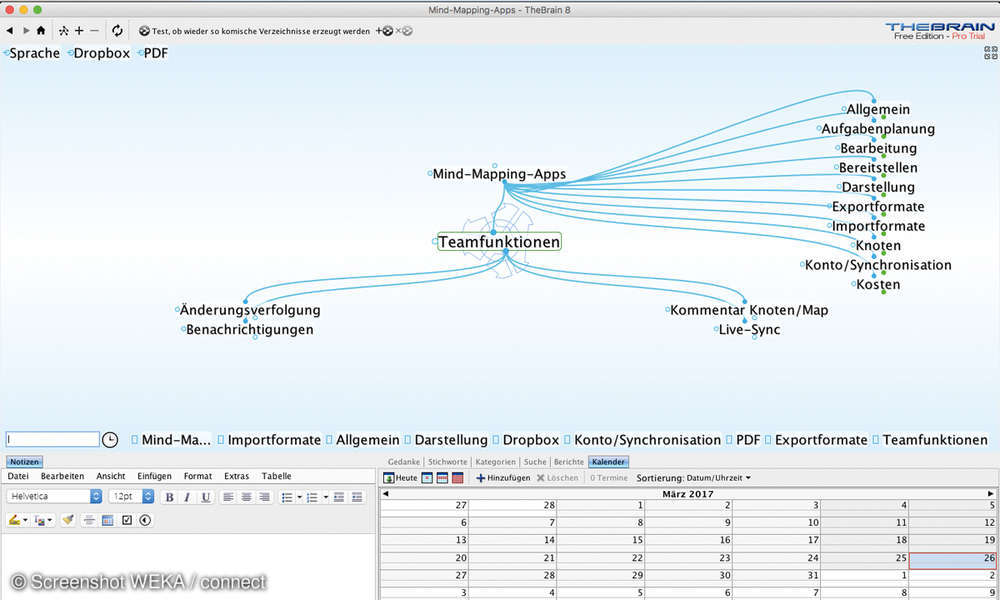Toggle centered text alignment
1000x600 pixels.
click(x=246, y=496)
